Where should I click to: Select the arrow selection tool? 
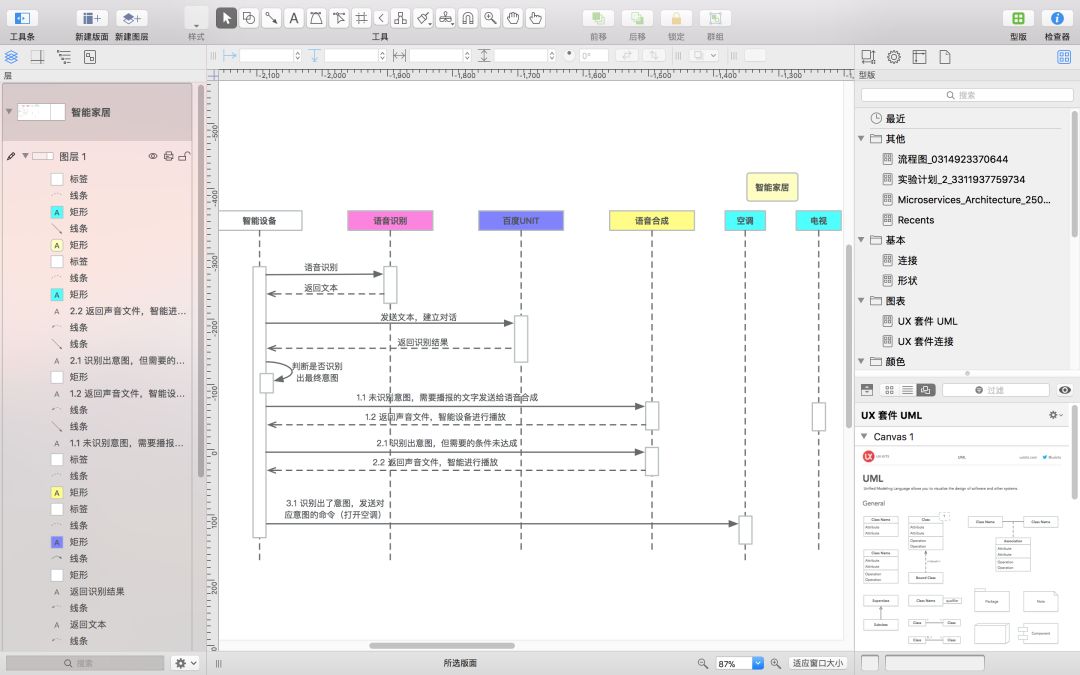(x=226, y=19)
